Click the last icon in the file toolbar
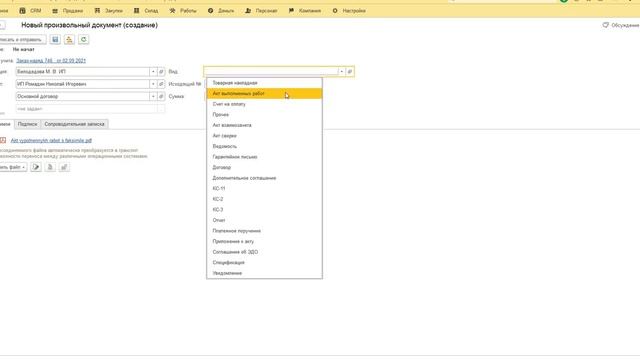 (x=64, y=167)
